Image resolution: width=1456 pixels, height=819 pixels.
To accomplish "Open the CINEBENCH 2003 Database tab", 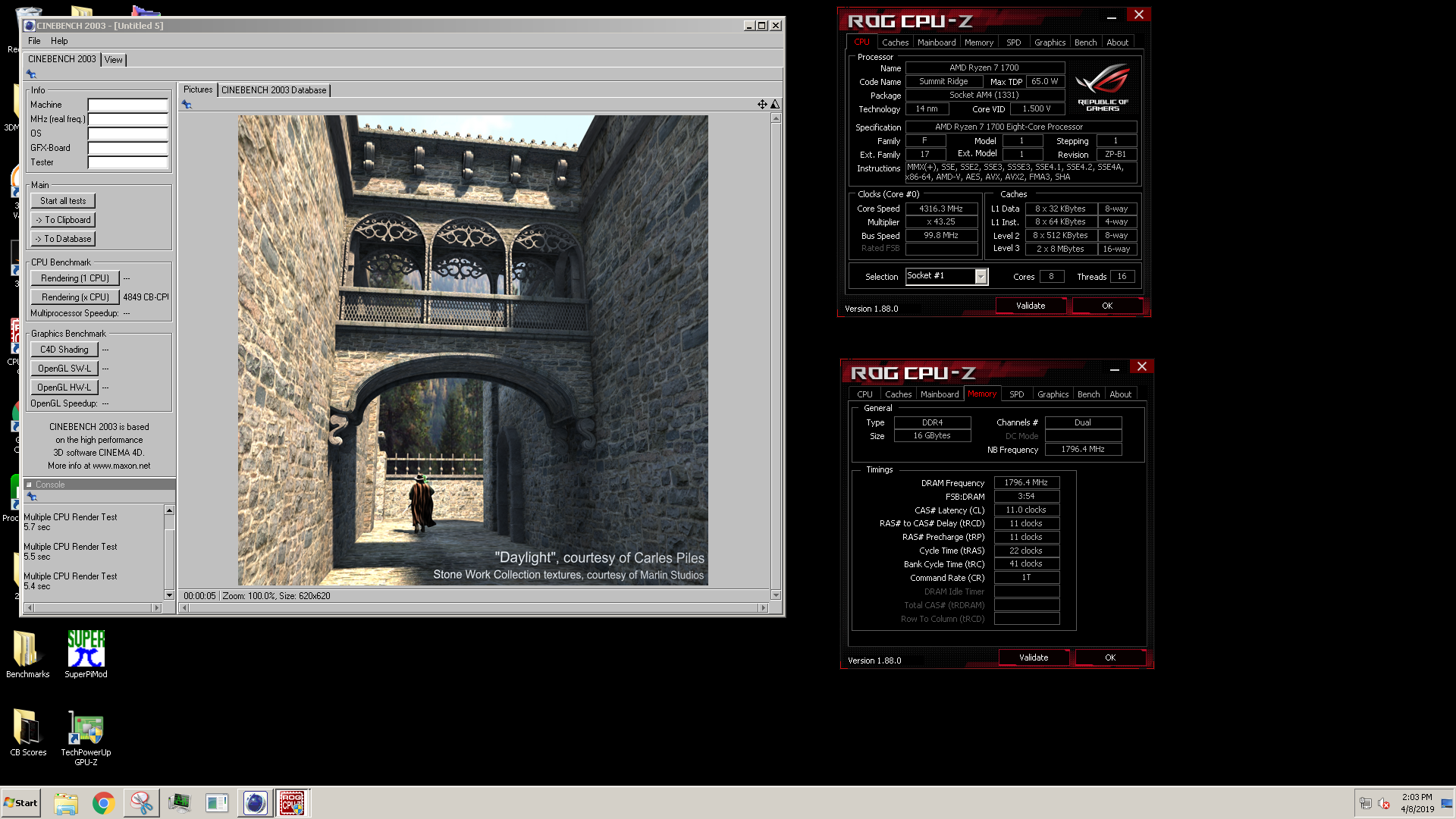I will pos(274,90).
